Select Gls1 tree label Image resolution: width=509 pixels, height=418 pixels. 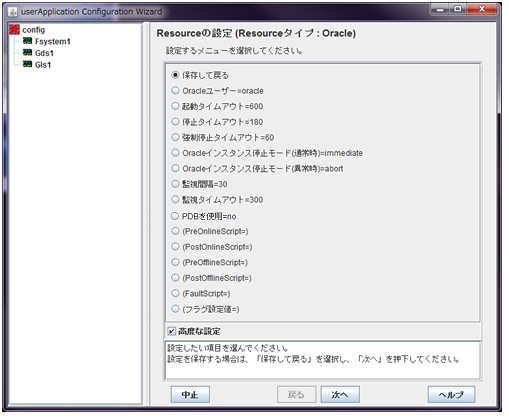point(43,65)
